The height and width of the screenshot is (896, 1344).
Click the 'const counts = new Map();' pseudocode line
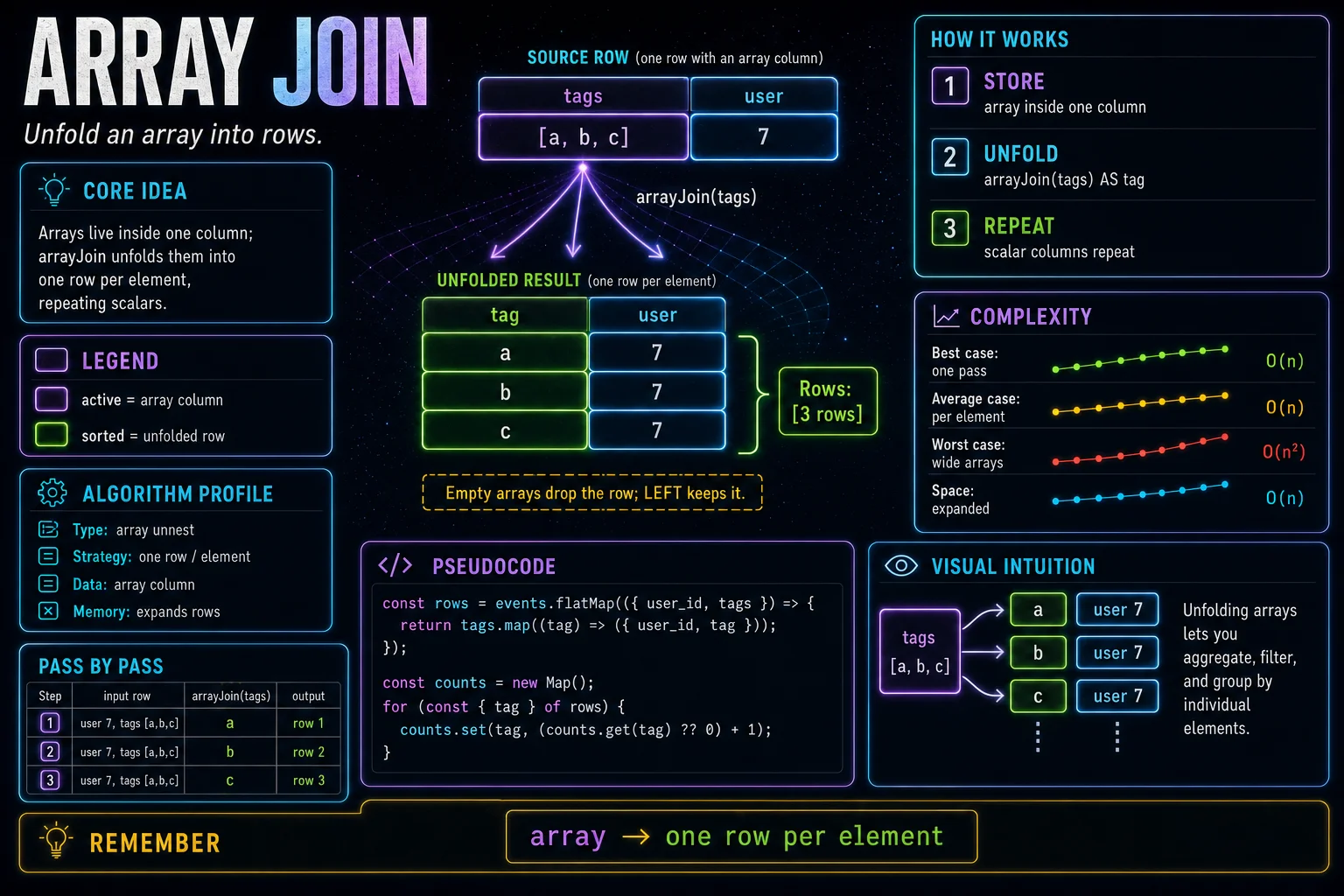pyautogui.click(x=488, y=682)
